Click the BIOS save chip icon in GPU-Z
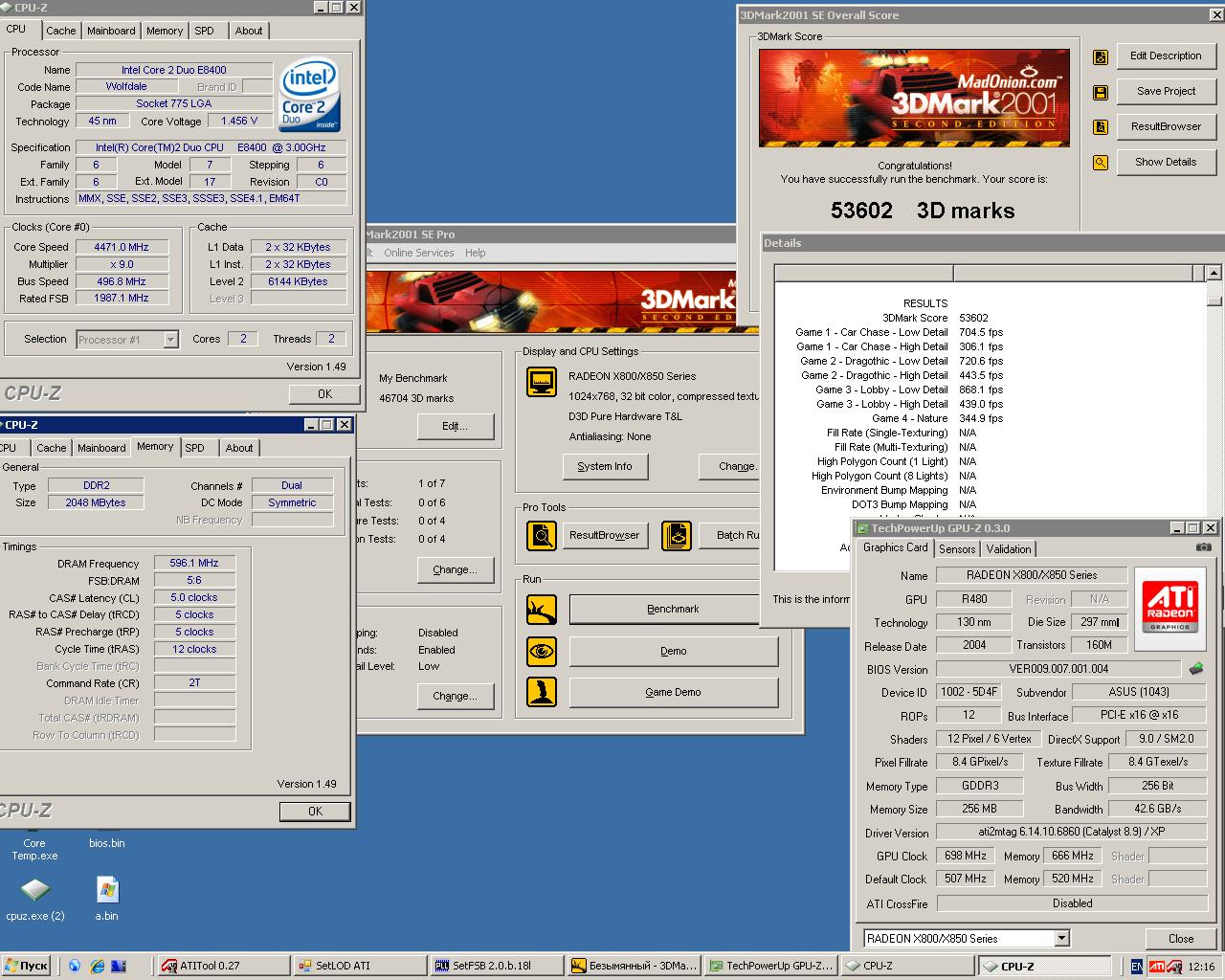 1195,669
